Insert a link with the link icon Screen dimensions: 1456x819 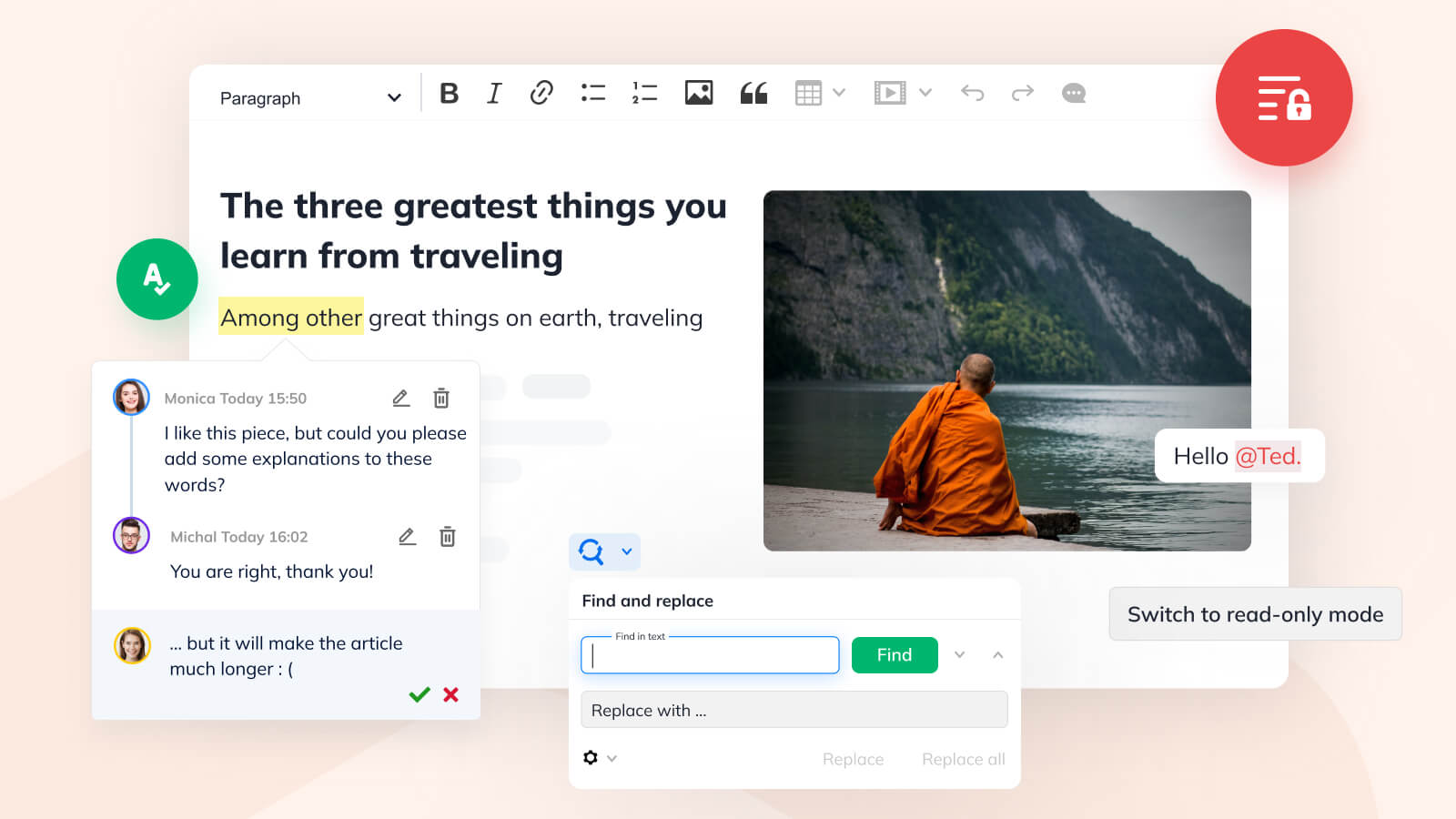tap(541, 93)
